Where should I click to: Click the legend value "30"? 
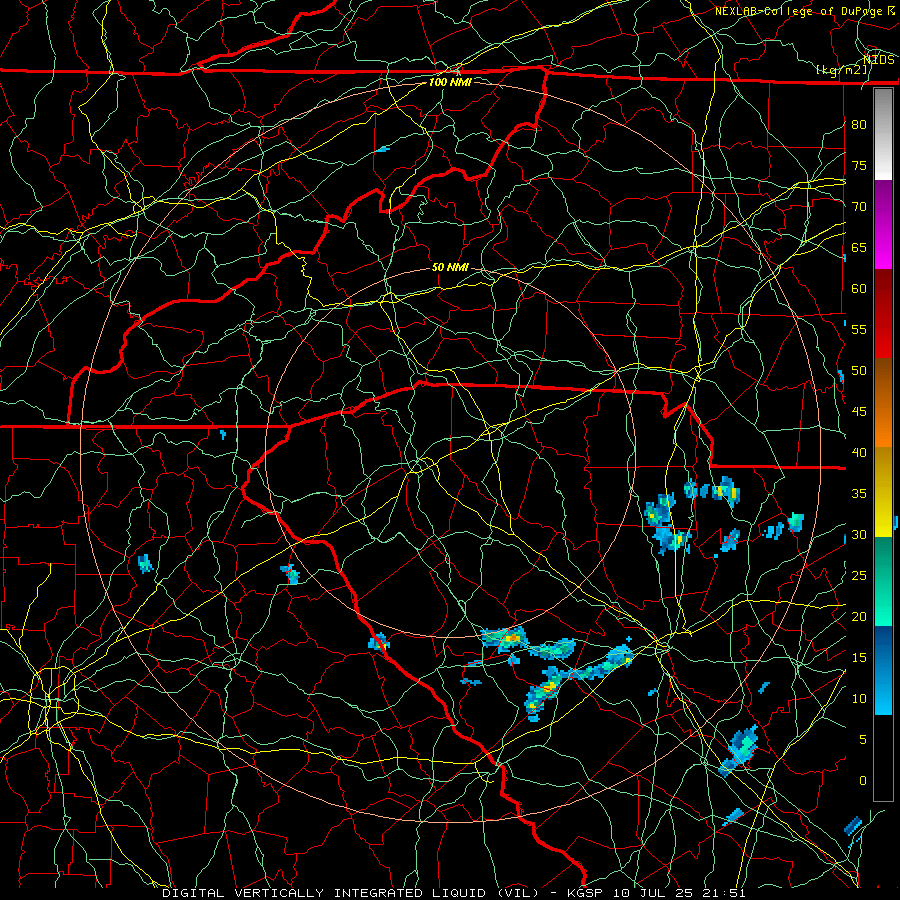click(859, 534)
